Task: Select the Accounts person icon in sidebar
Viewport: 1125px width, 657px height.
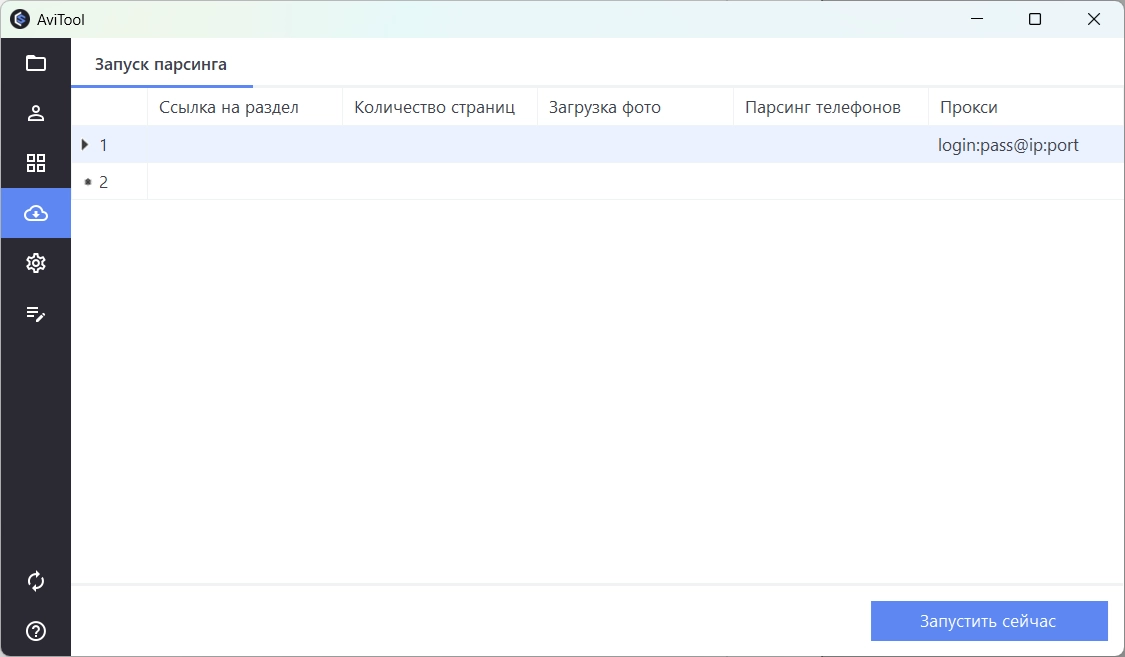Action: click(36, 112)
